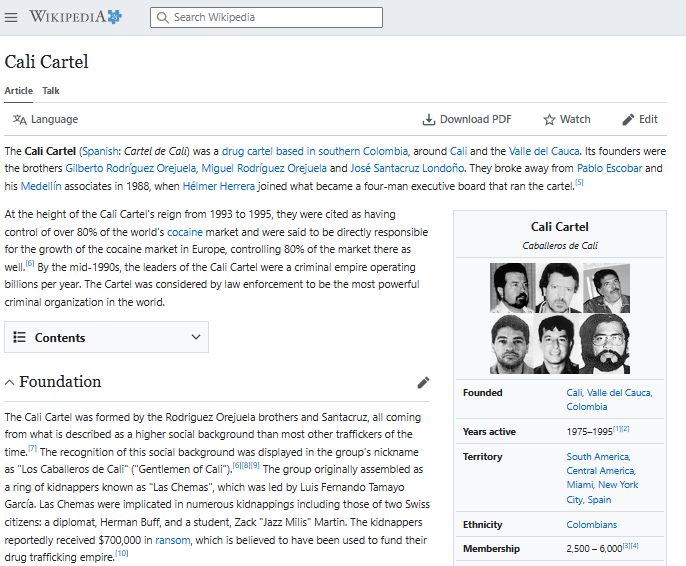This screenshot has height=566, width=686.
Task: Click the Watch star icon
Action: (x=549, y=119)
